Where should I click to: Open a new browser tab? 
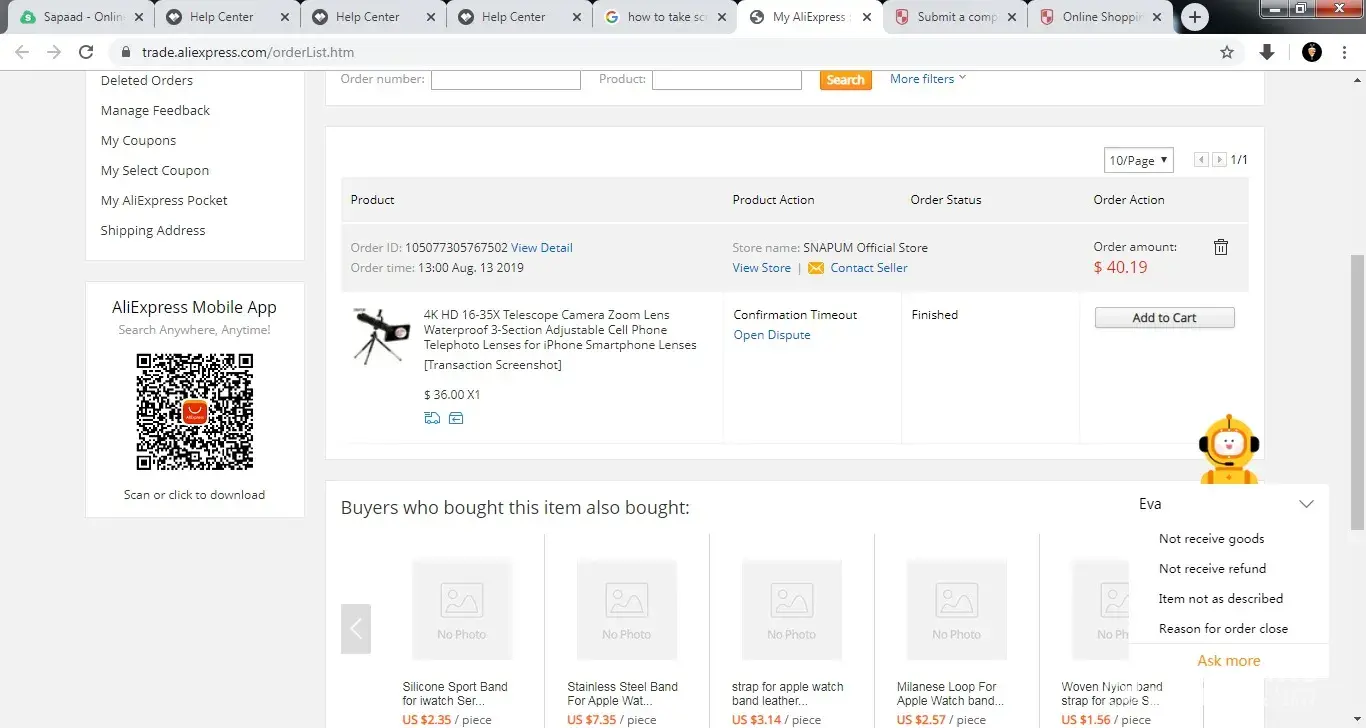[1194, 17]
